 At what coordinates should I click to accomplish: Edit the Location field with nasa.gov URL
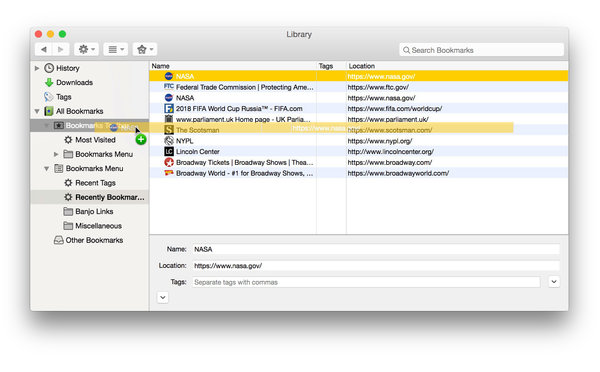point(376,266)
